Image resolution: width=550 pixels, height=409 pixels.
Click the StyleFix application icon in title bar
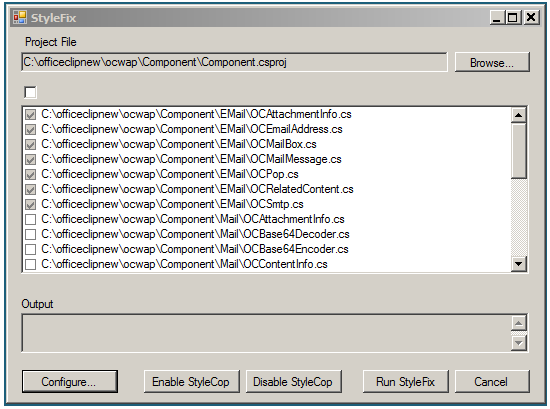pyautogui.click(x=20, y=18)
